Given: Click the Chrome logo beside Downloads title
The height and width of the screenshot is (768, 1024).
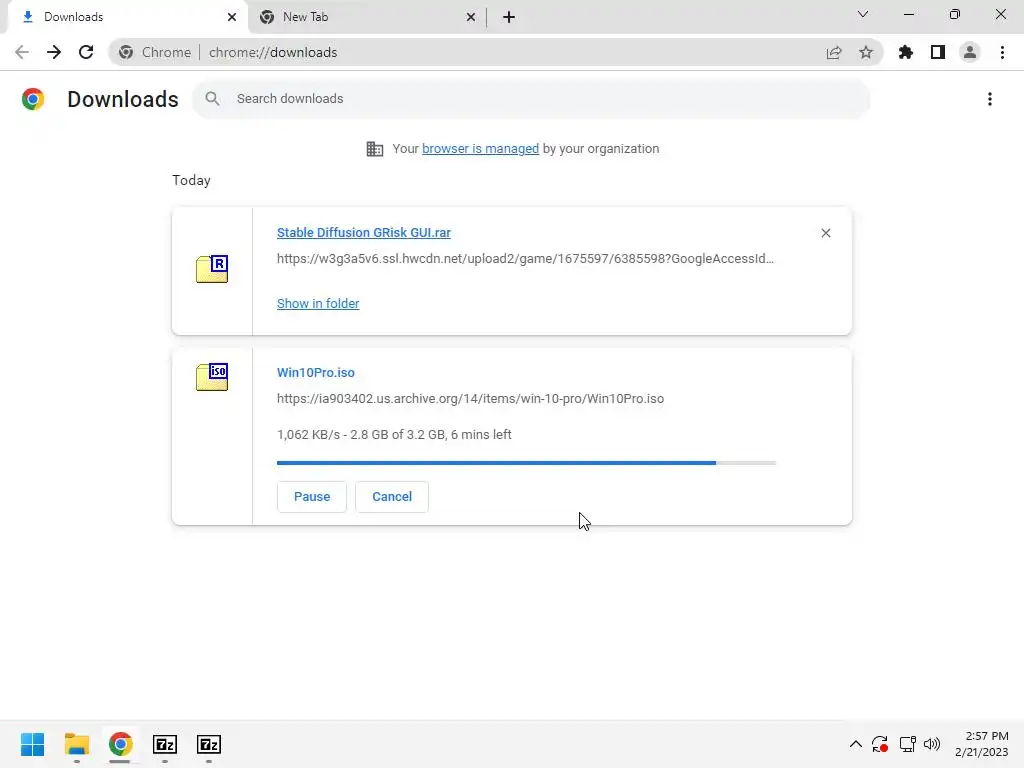Looking at the screenshot, I should pyautogui.click(x=33, y=99).
